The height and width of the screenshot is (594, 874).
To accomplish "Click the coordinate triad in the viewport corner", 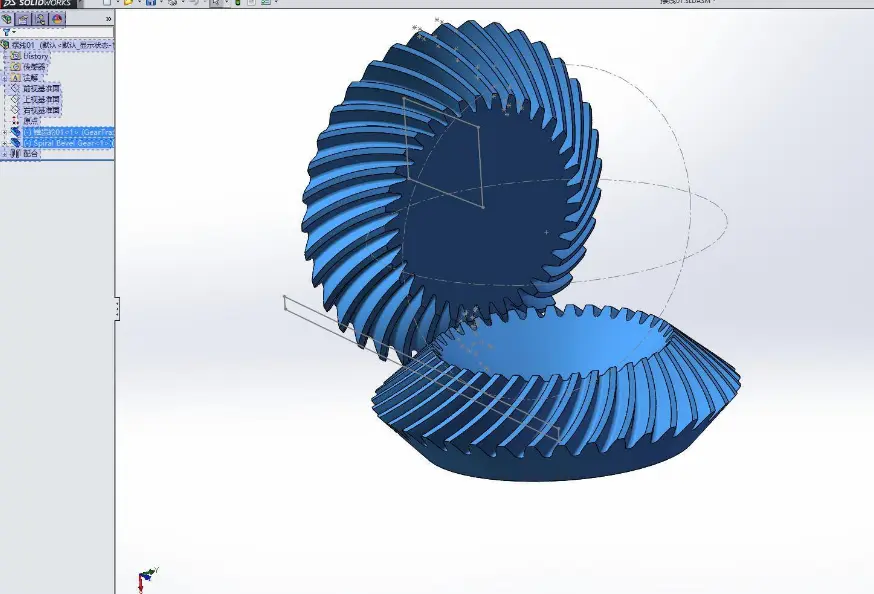I will coord(145,574).
